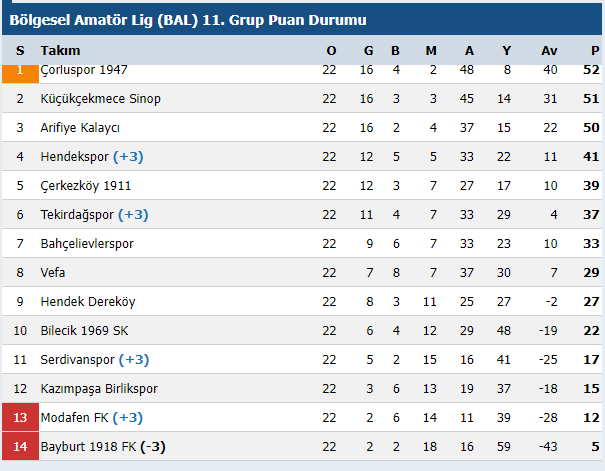Click the Takım column header
Image resolution: width=605 pixels, height=471 pixels.
(60, 51)
